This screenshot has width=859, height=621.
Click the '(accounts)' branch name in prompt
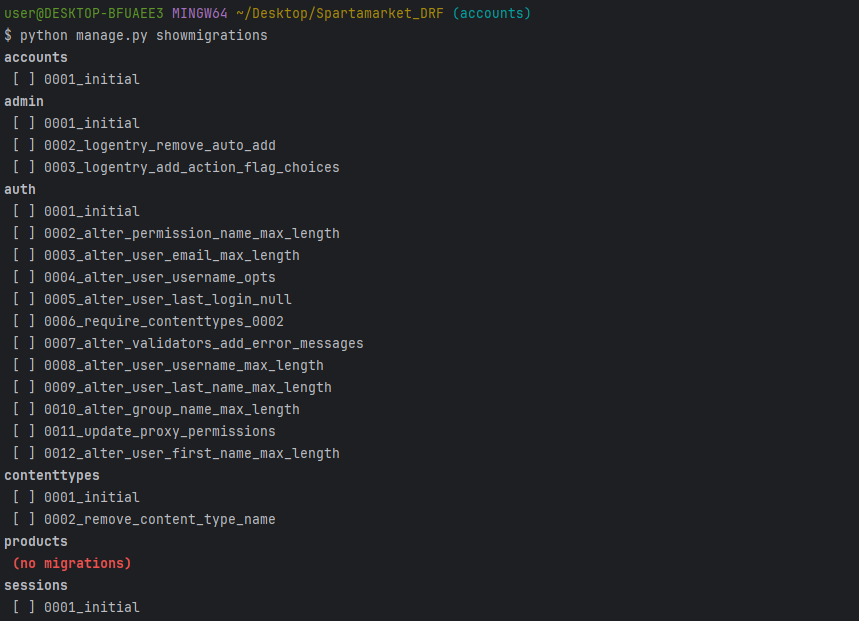coord(492,13)
